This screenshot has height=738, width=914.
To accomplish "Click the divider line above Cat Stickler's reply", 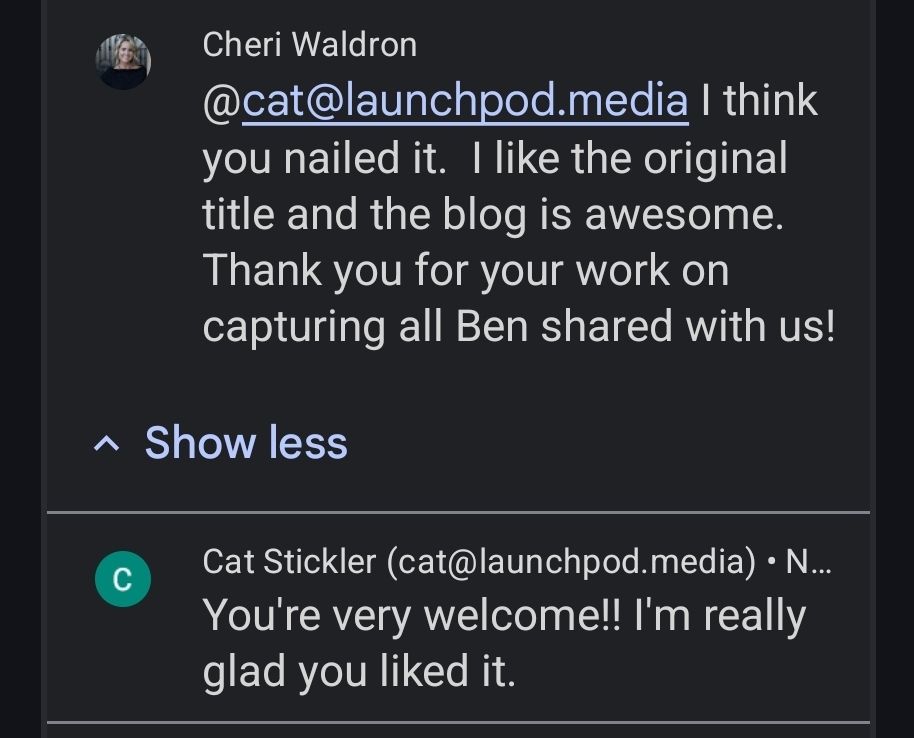I will click(x=458, y=513).
